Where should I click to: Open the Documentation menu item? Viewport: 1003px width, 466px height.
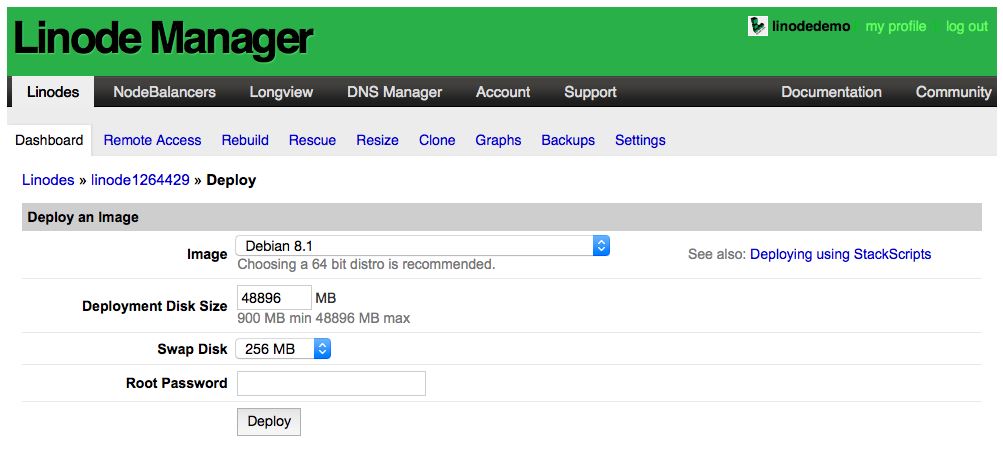click(832, 92)
